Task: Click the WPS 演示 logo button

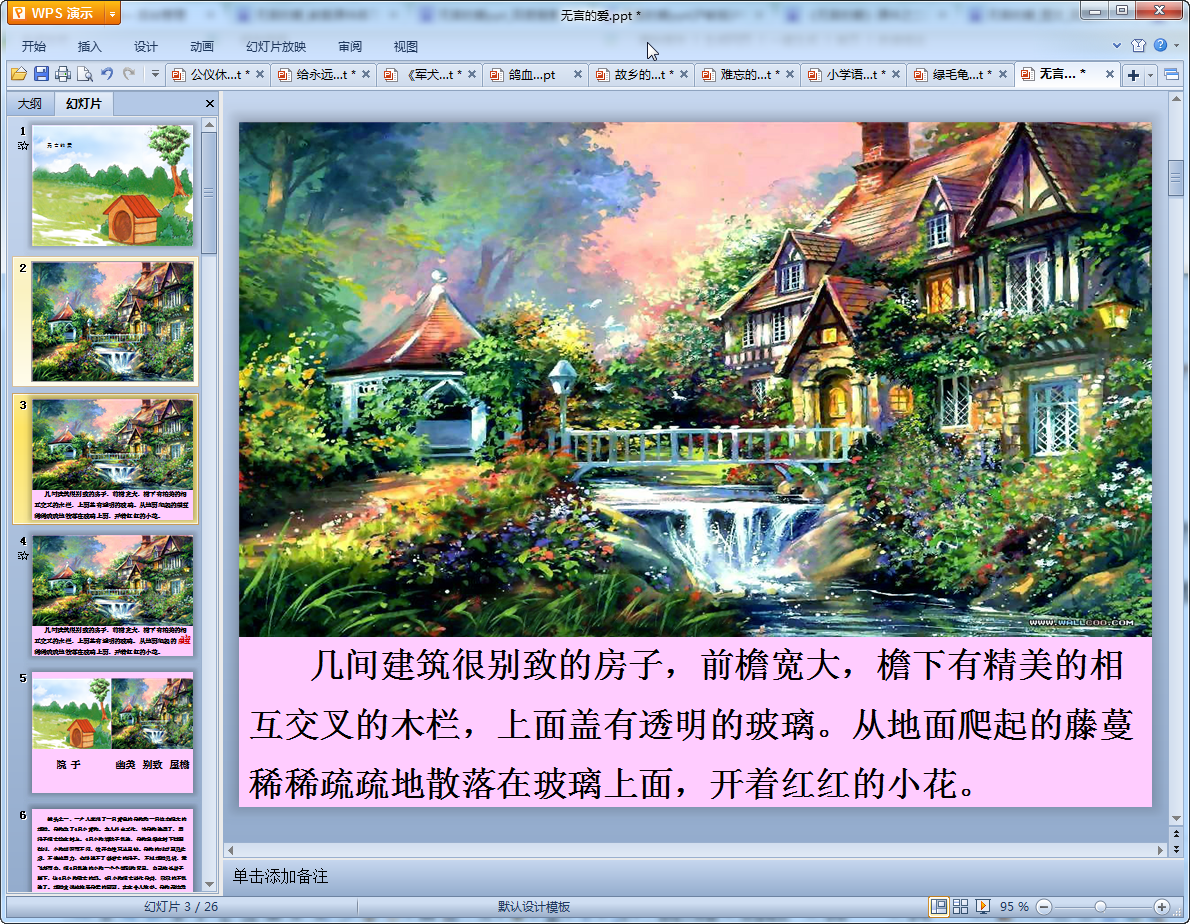Action: (55, 14)
